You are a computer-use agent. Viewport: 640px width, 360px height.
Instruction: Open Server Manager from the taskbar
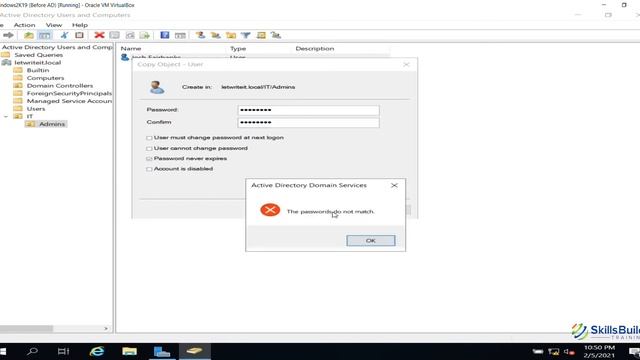(162, 351)
